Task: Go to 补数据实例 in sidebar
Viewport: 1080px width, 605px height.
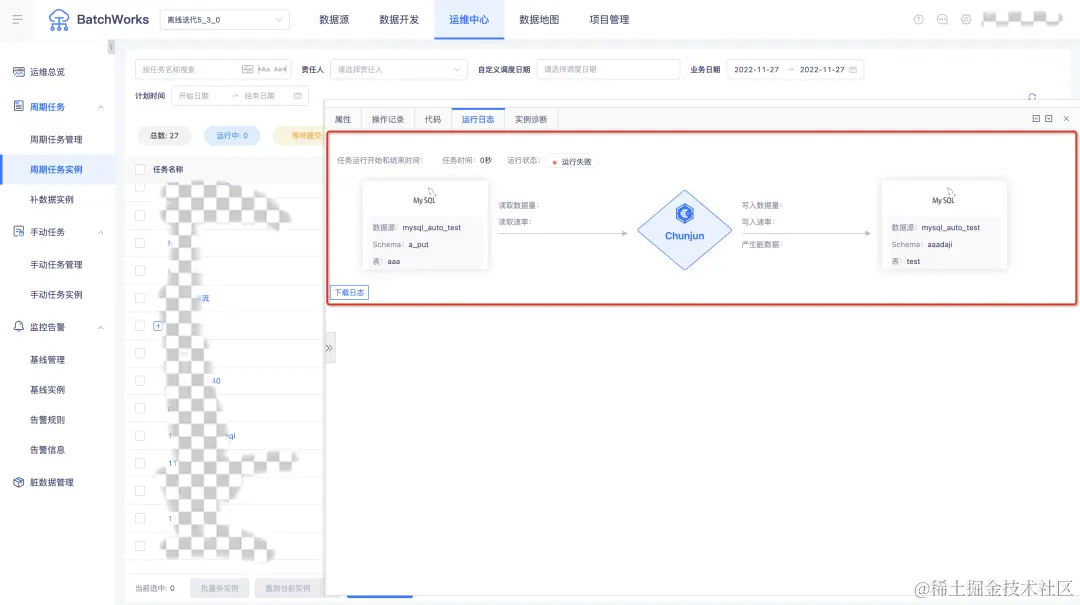Action: point(52,199)
